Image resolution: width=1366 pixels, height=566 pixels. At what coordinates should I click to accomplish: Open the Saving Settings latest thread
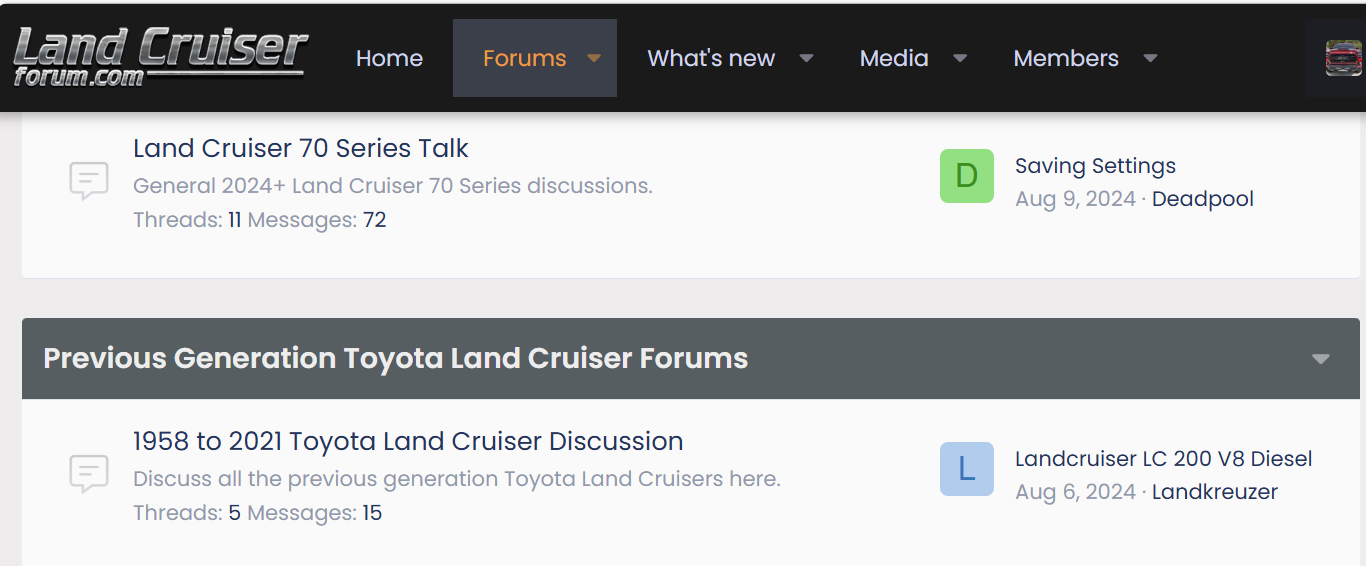(x=1095, y=166)
